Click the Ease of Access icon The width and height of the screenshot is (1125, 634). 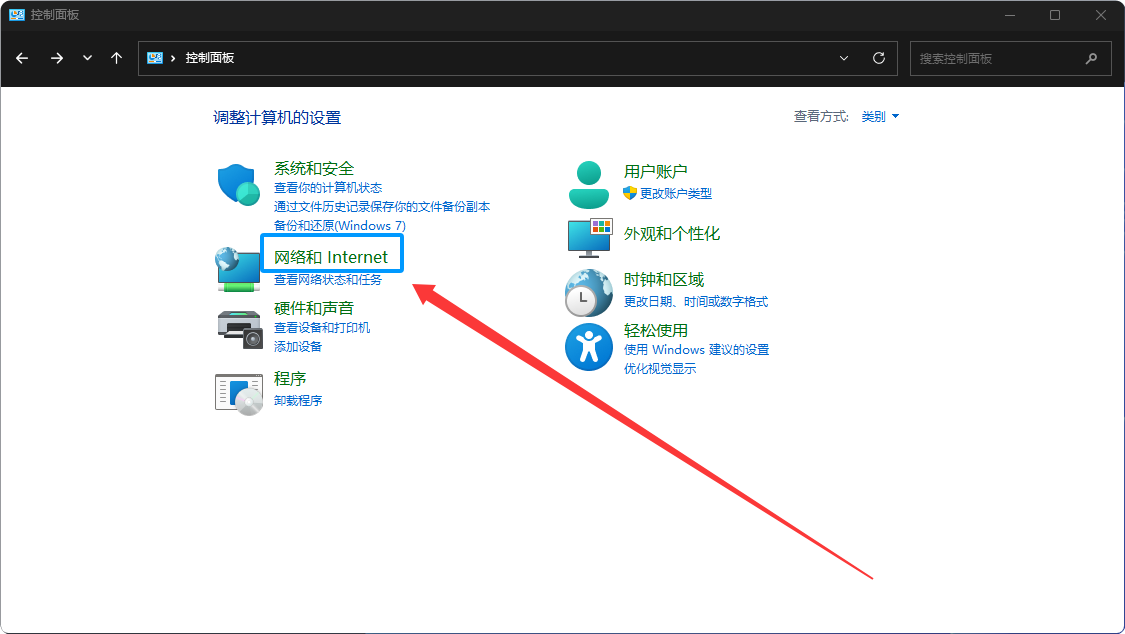[588, 347]
